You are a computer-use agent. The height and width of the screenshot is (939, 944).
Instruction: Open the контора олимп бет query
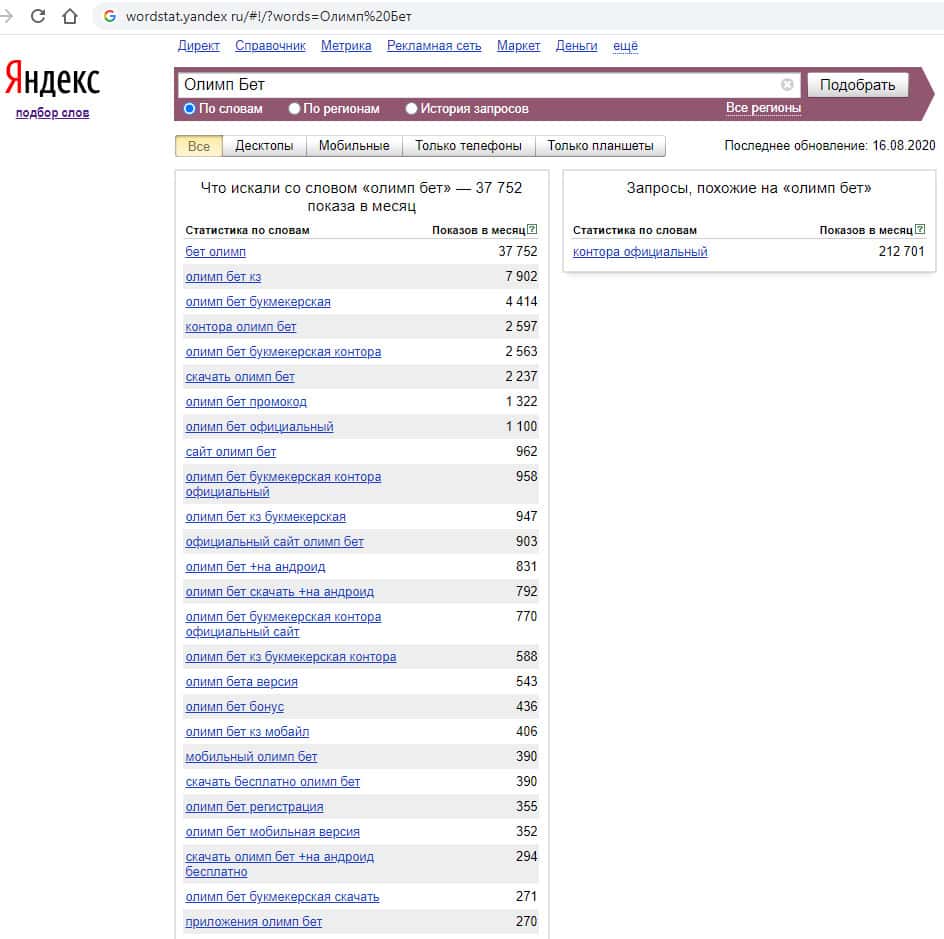[241, 327]
